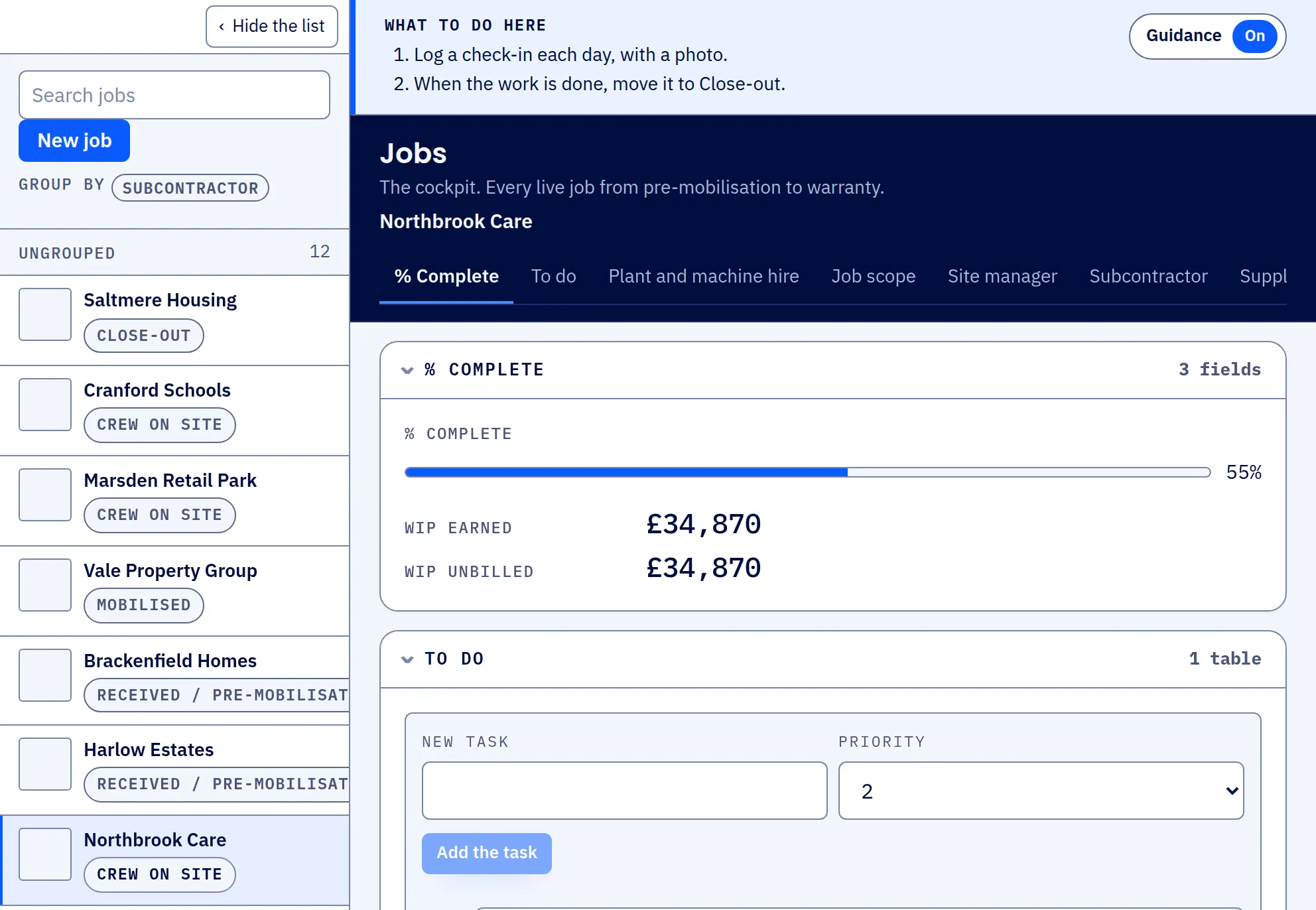Click the 1 table label
Image resolution: width=1316 pixels, height=910 pixels.
[1225, 659]
